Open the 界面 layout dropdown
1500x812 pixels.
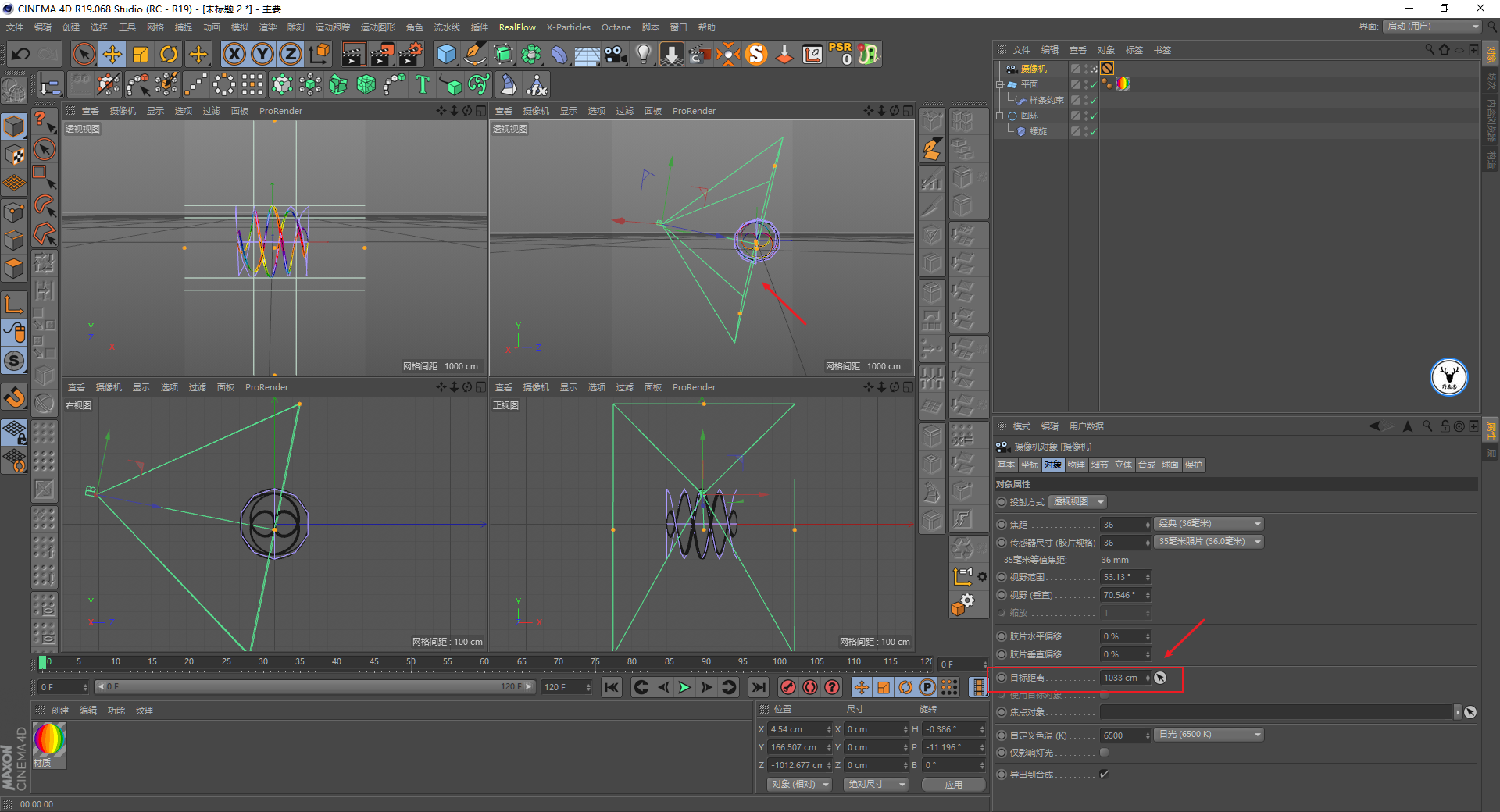pos(1432,27)
